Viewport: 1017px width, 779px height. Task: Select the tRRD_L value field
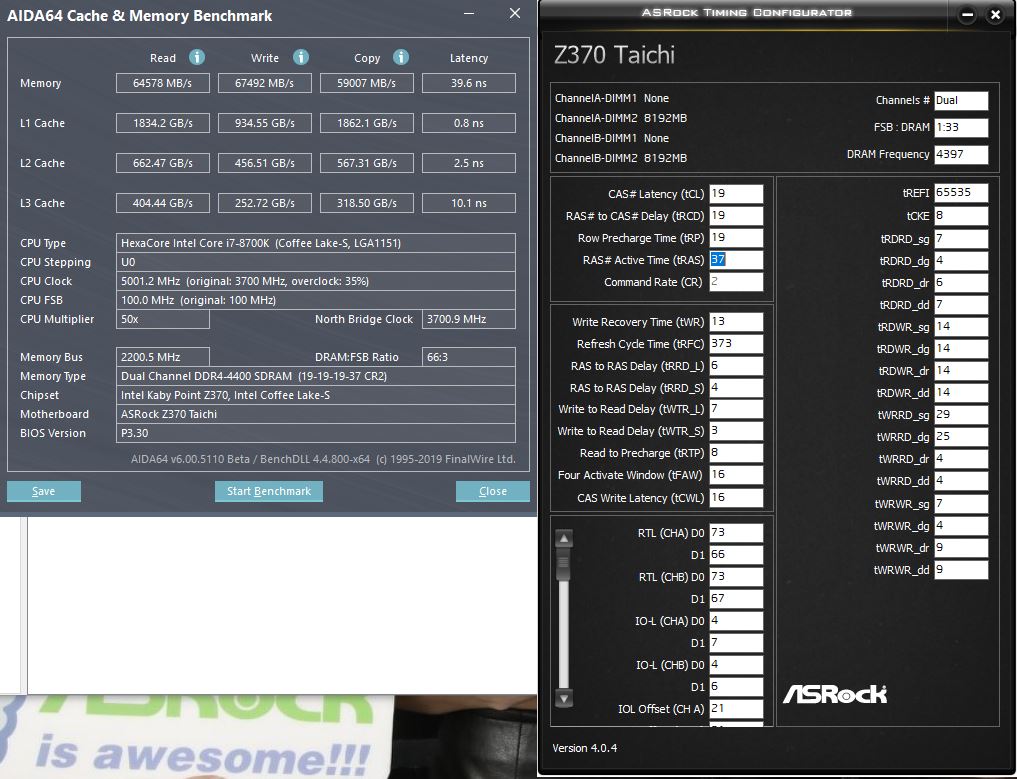click(x=736, y=366)
